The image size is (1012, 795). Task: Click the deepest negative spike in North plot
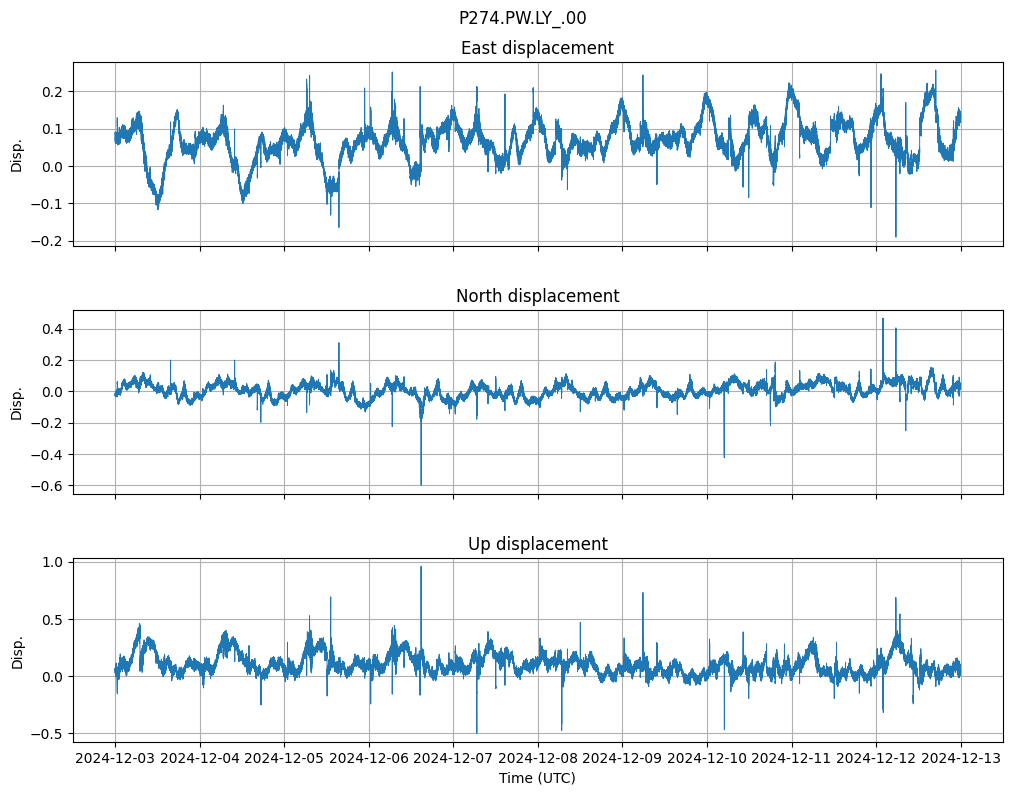(421, 482)
